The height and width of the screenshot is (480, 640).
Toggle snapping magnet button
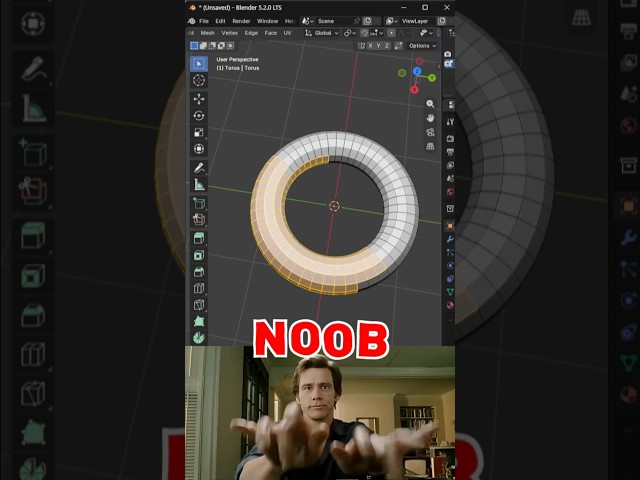click(364, 33)
